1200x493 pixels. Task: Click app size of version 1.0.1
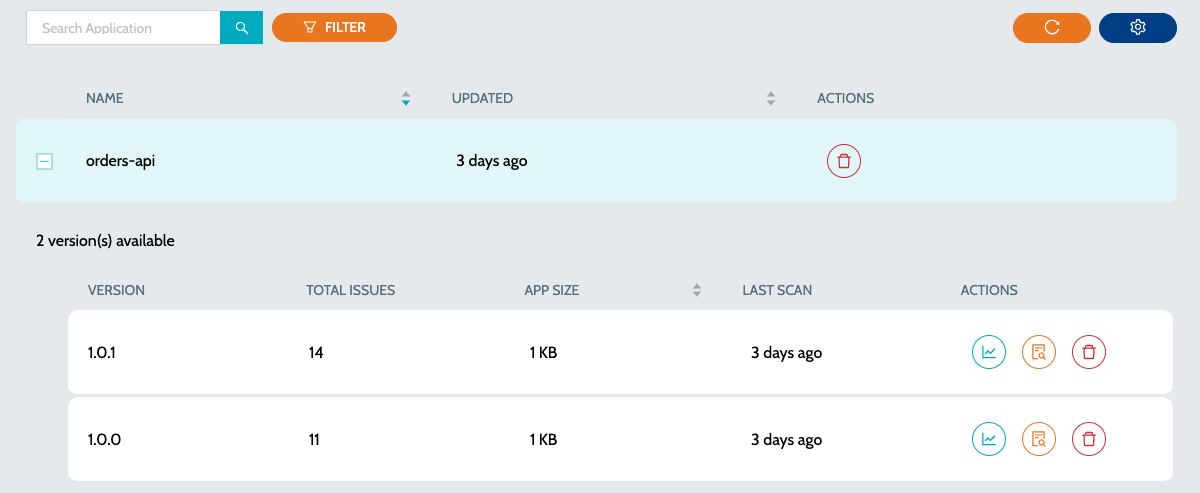pos(543,352)
